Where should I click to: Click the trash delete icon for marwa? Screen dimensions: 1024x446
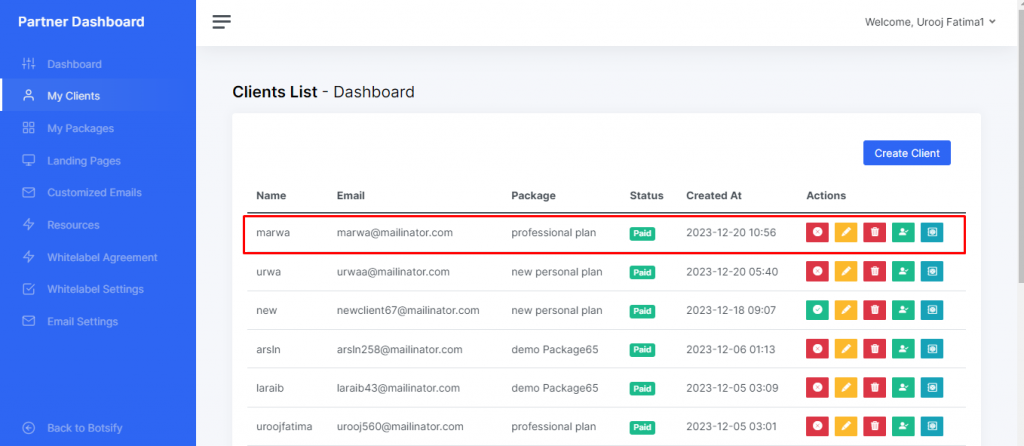point(874,232)
